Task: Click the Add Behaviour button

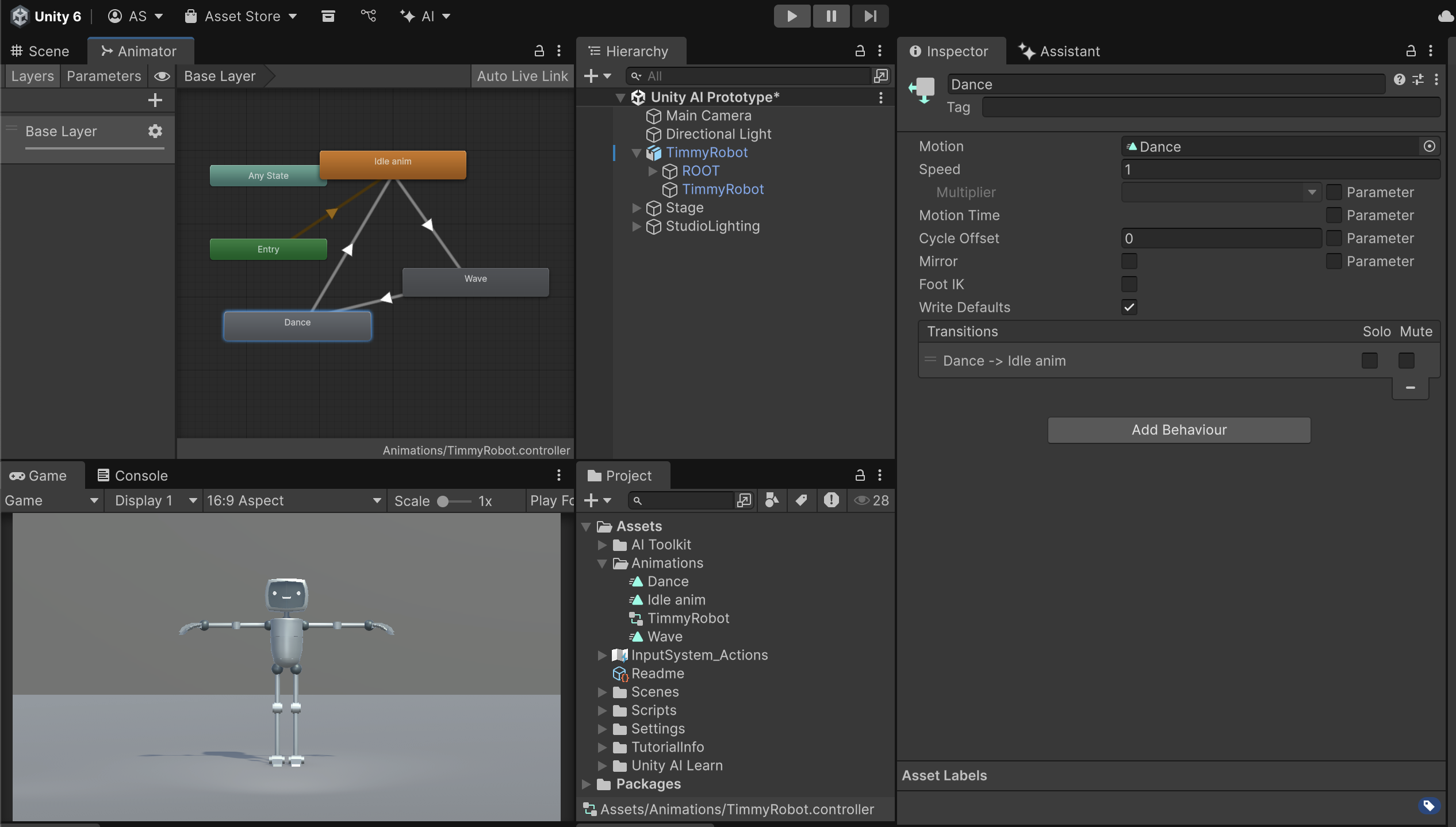Action: (1179, 430)
